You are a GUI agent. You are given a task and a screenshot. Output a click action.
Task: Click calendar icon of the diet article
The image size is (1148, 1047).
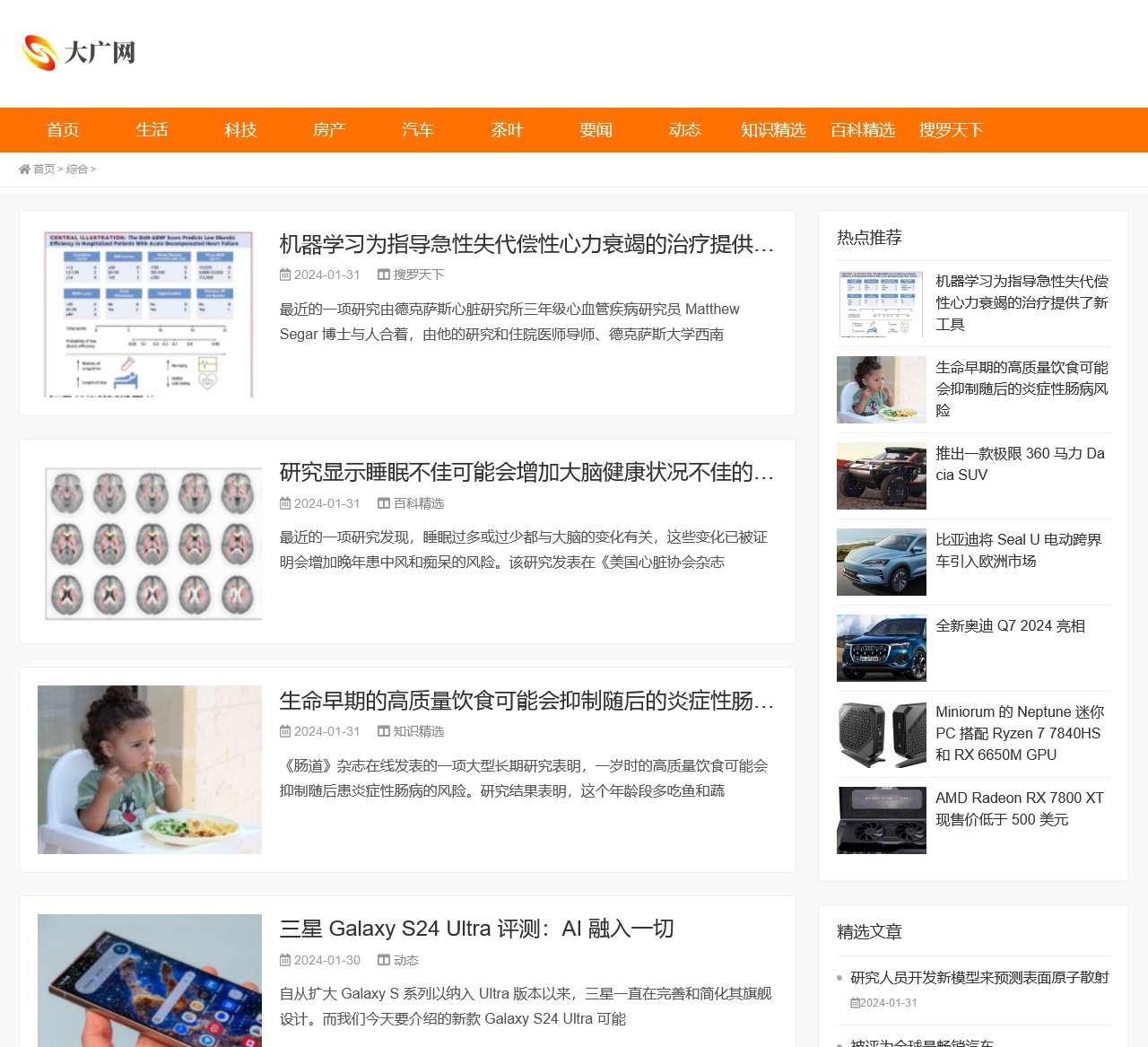pyautogui.click(x=285, y=731)
